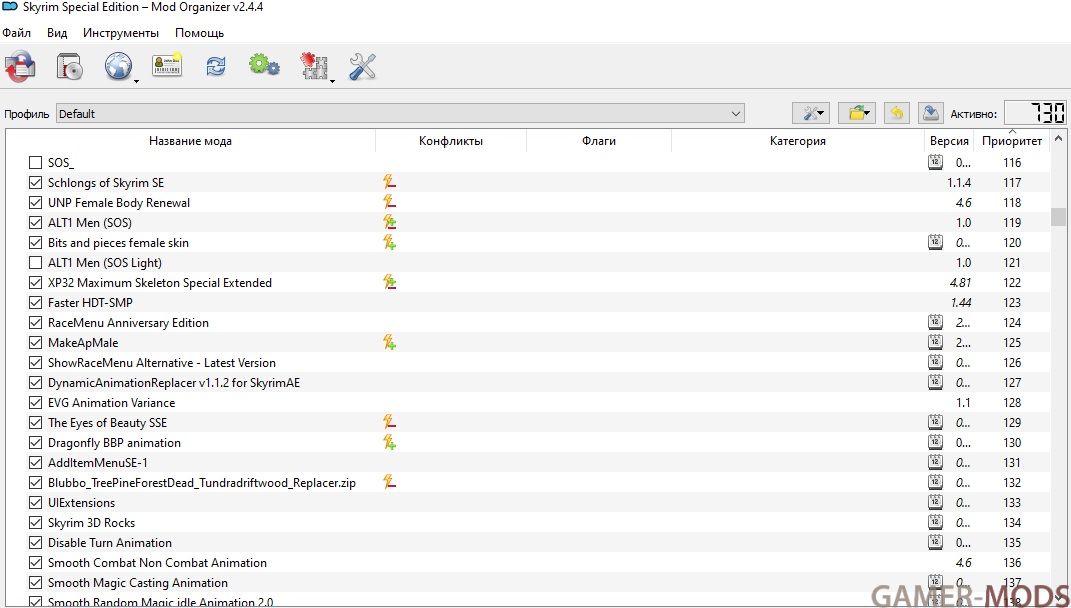This screenshot has height=608, width=1071.
Task: Sort by Название мода column header
Action: [191, 141]
